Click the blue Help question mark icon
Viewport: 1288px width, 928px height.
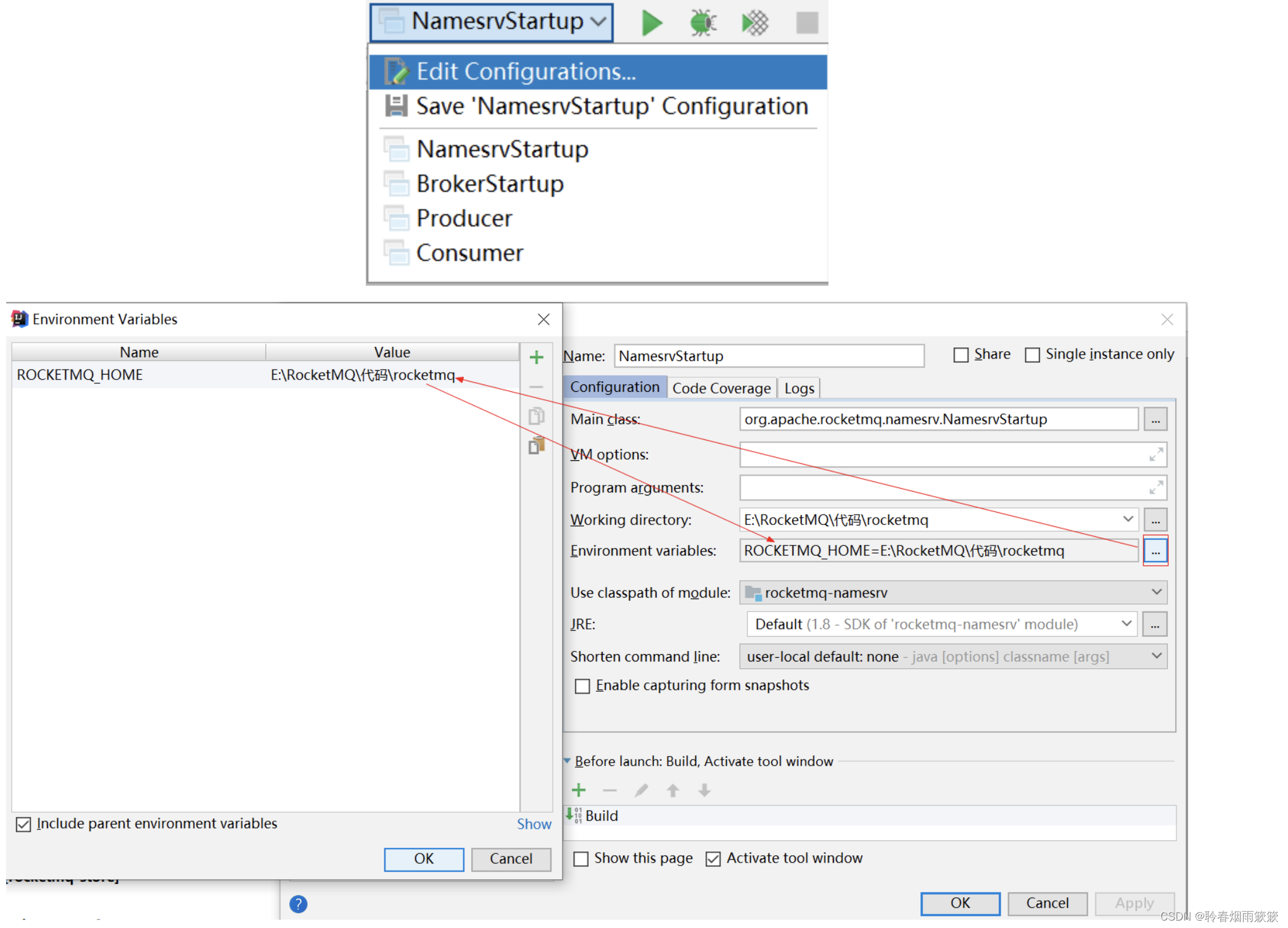pyautogui.click(x=299, y=904)
